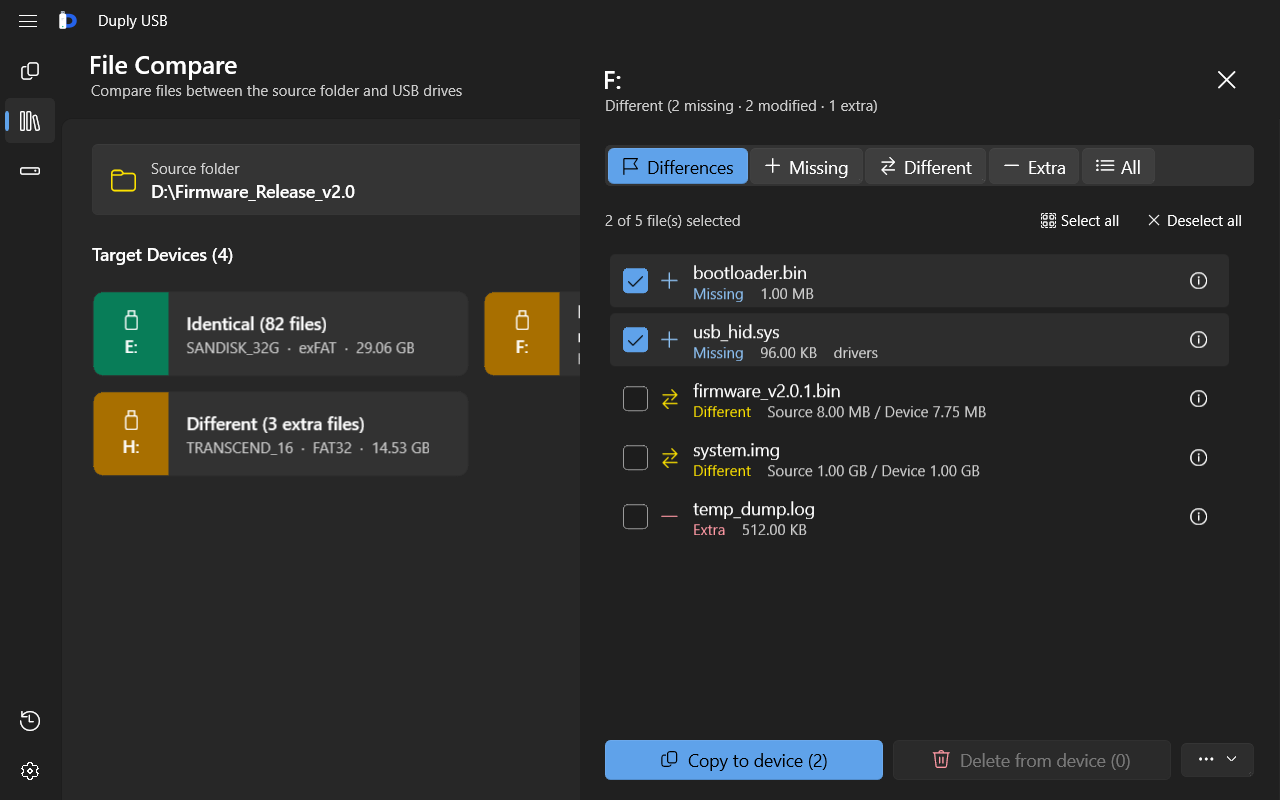Uncheck the usb_hid.sys checkbox
The image size is (1280, 800).
[635, 340]
